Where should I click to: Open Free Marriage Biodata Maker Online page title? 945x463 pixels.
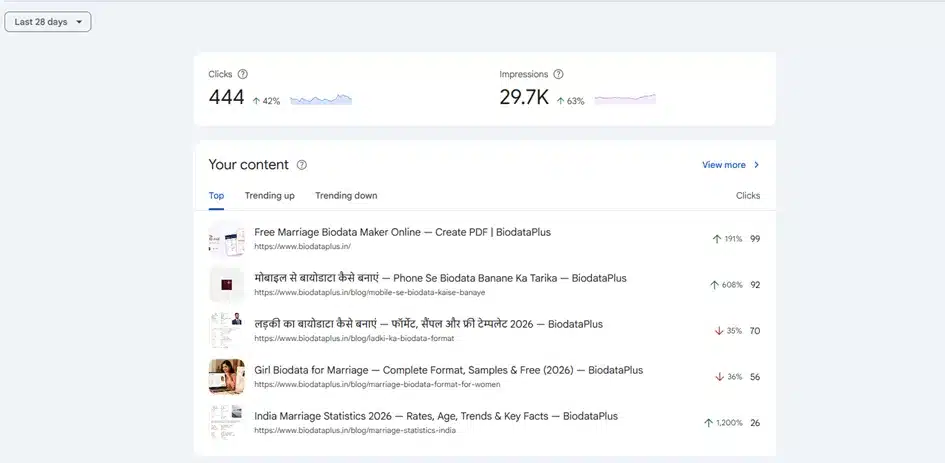pos(403,232)
